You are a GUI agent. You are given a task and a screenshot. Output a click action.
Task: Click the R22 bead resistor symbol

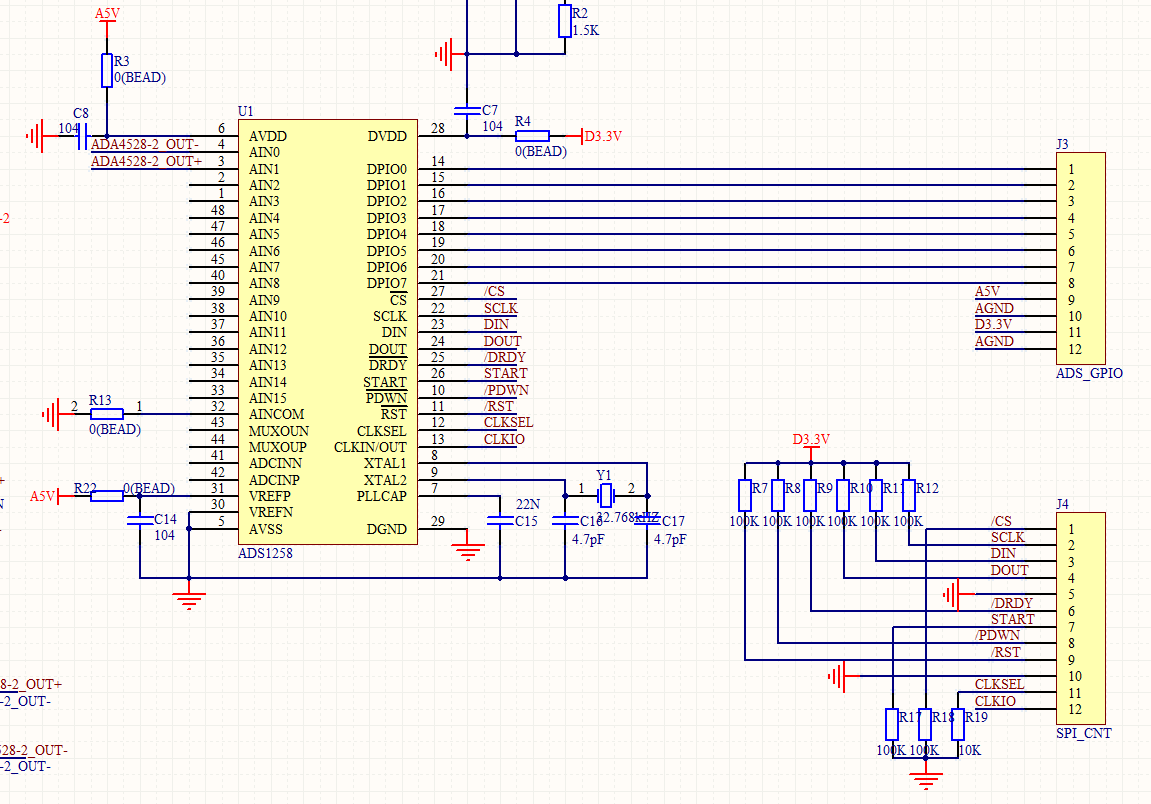tap(107, 496)
